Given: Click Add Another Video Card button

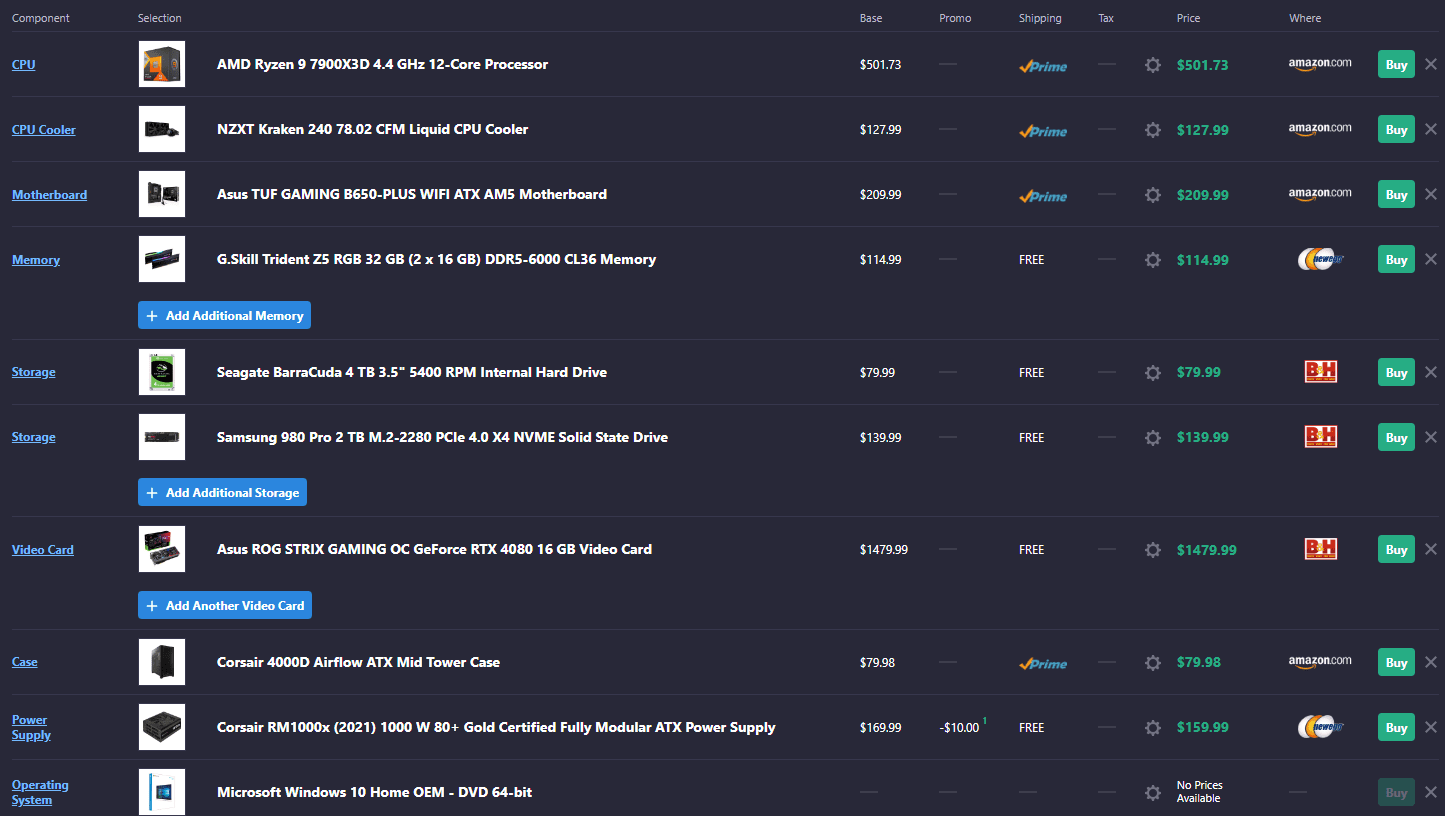Looking at the screenshot, I should coord(224,606).
